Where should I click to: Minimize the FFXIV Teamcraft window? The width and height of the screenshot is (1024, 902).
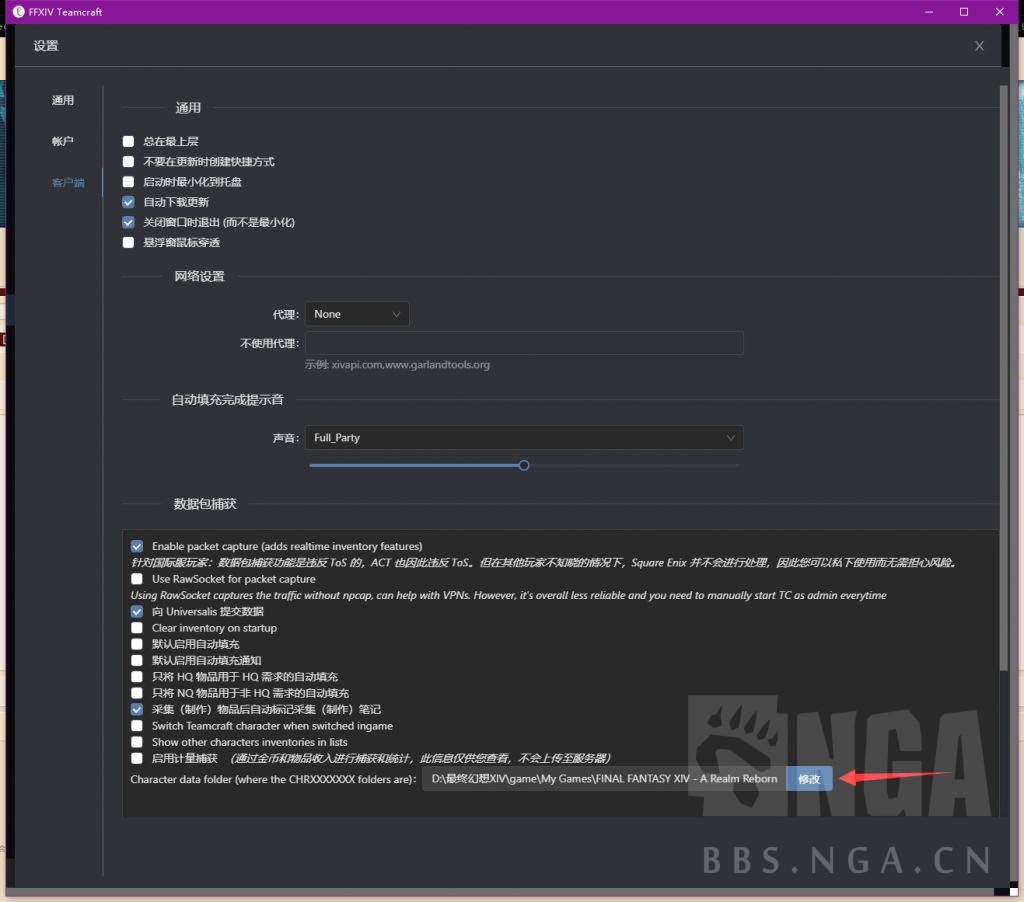click(929, 12)
